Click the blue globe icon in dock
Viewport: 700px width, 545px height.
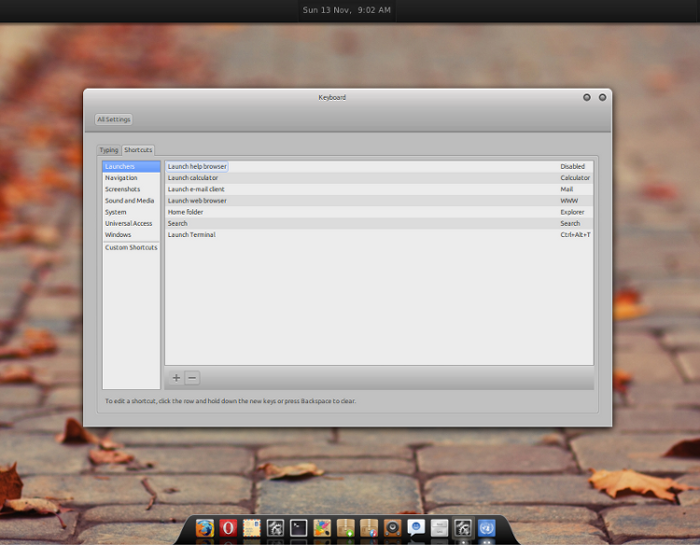(487, 528)
